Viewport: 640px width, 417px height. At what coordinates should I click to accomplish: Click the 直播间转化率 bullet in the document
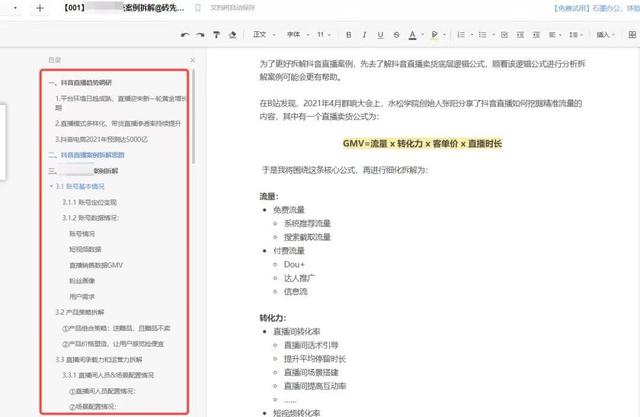[x=297, y=331]
